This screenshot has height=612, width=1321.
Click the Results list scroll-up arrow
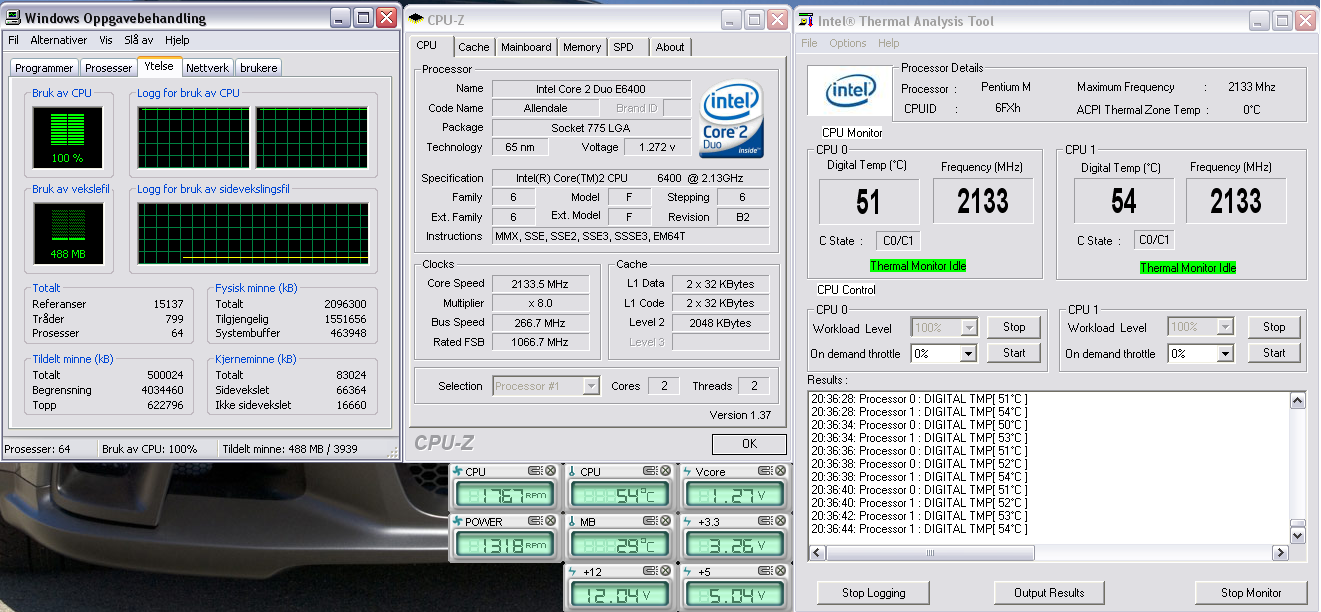click(1298, 401)
